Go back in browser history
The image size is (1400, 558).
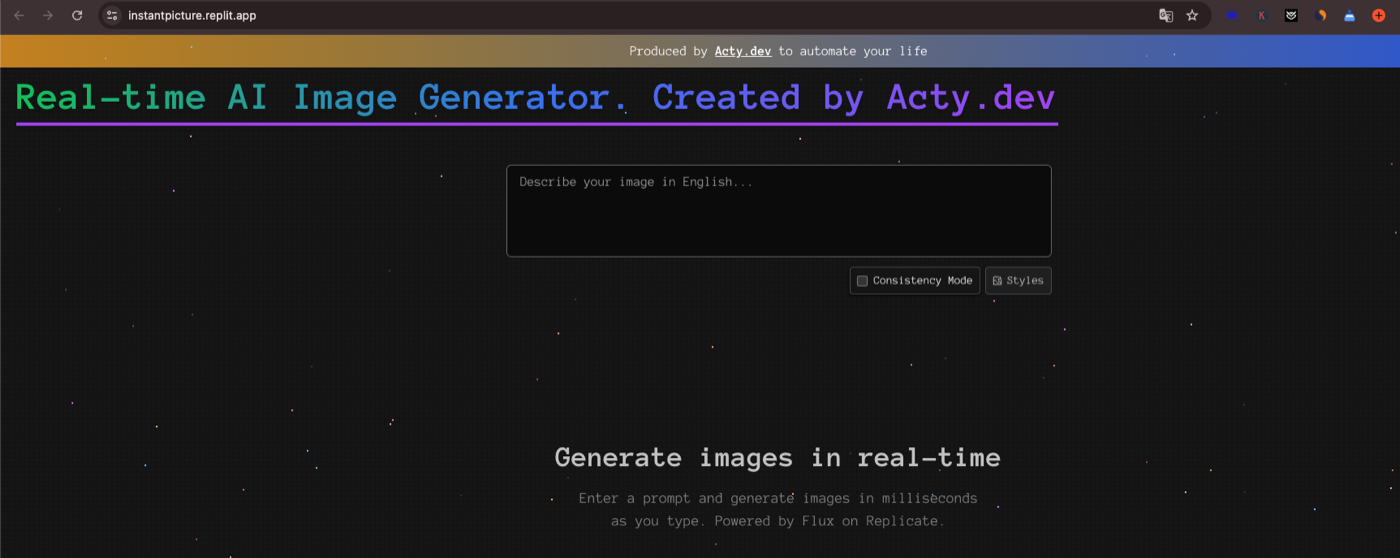19,15
